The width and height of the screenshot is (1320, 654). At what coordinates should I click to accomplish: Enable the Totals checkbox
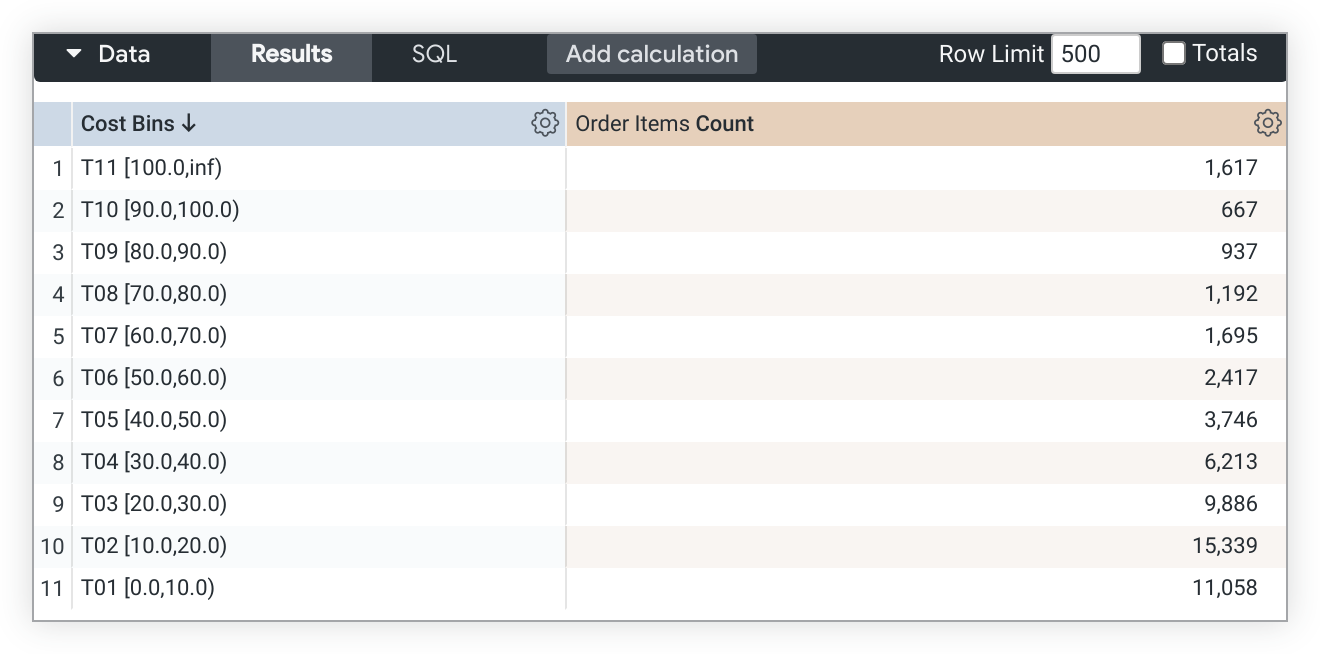point(1174,54)
